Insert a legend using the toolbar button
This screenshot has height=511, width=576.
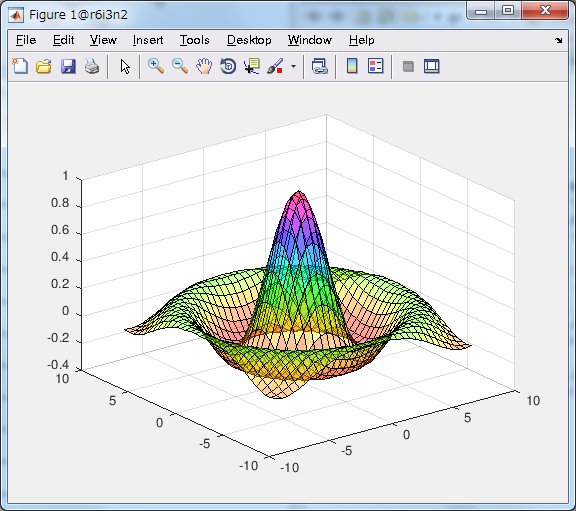(375, 66)
